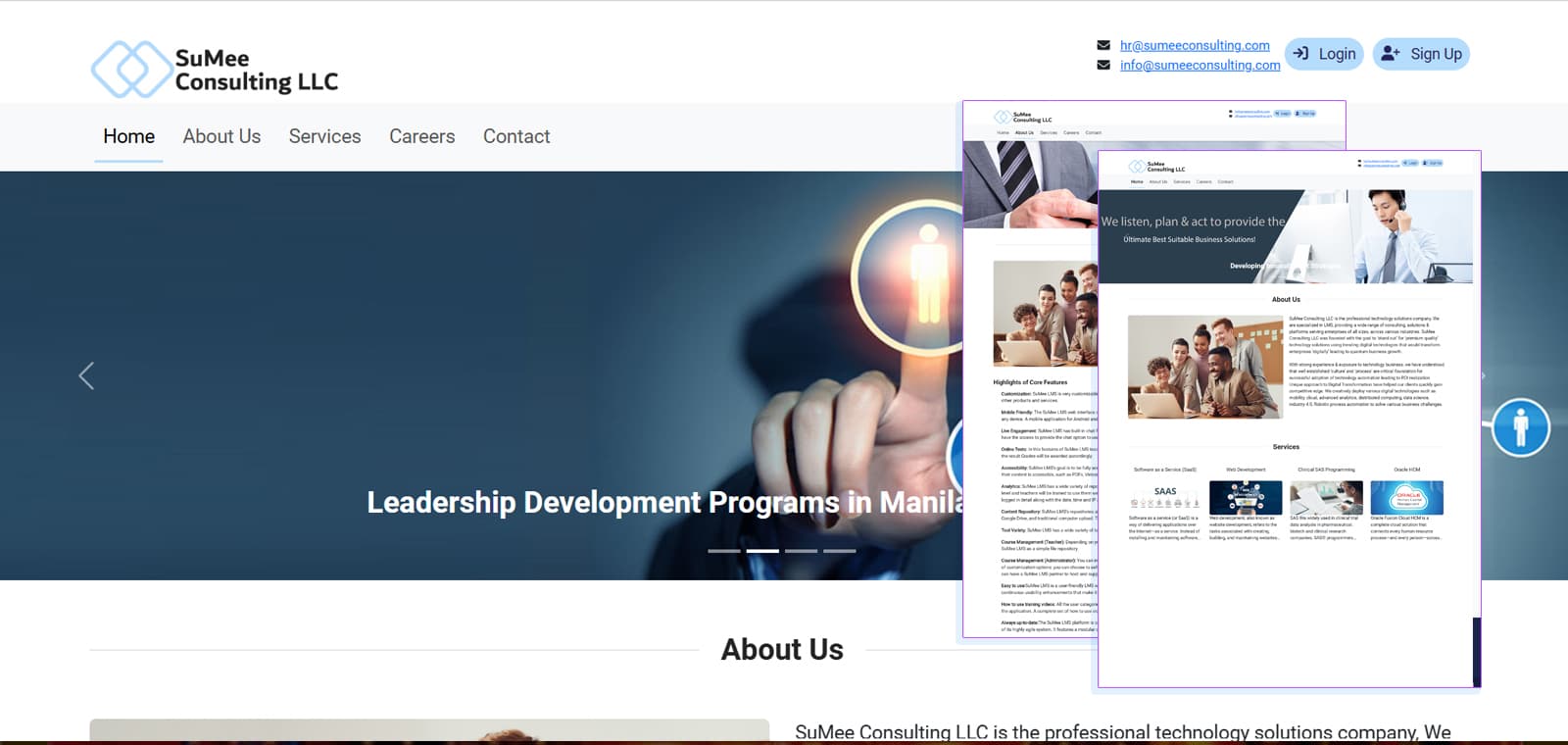The width and height of the screenshot is (1568, 745).
Task: Open the front homepage preview thumbnail
Action: [x=1289, y=419]
